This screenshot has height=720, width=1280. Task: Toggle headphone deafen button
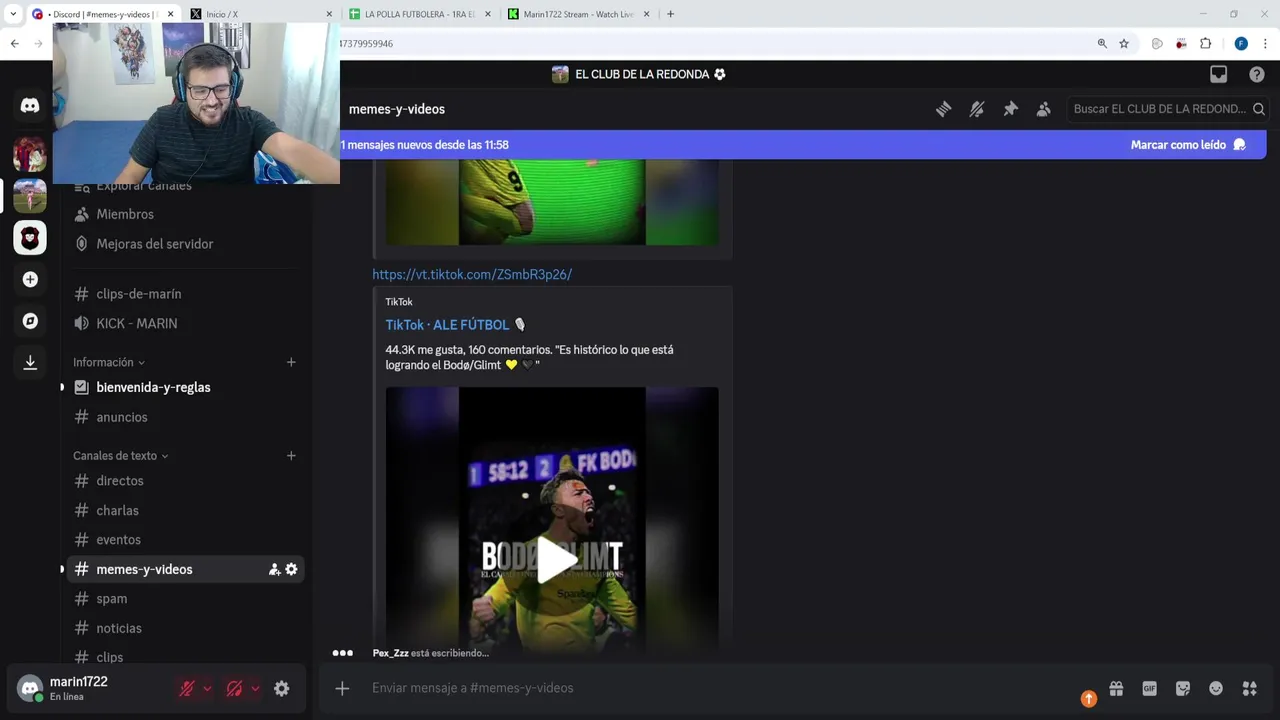[234, 688]
